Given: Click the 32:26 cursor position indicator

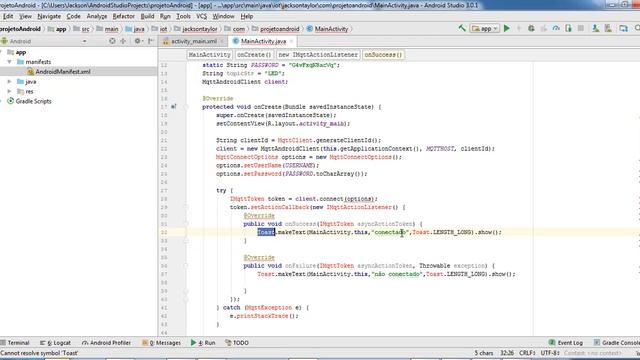Looking at the screenshot, I should click(507, 353).
